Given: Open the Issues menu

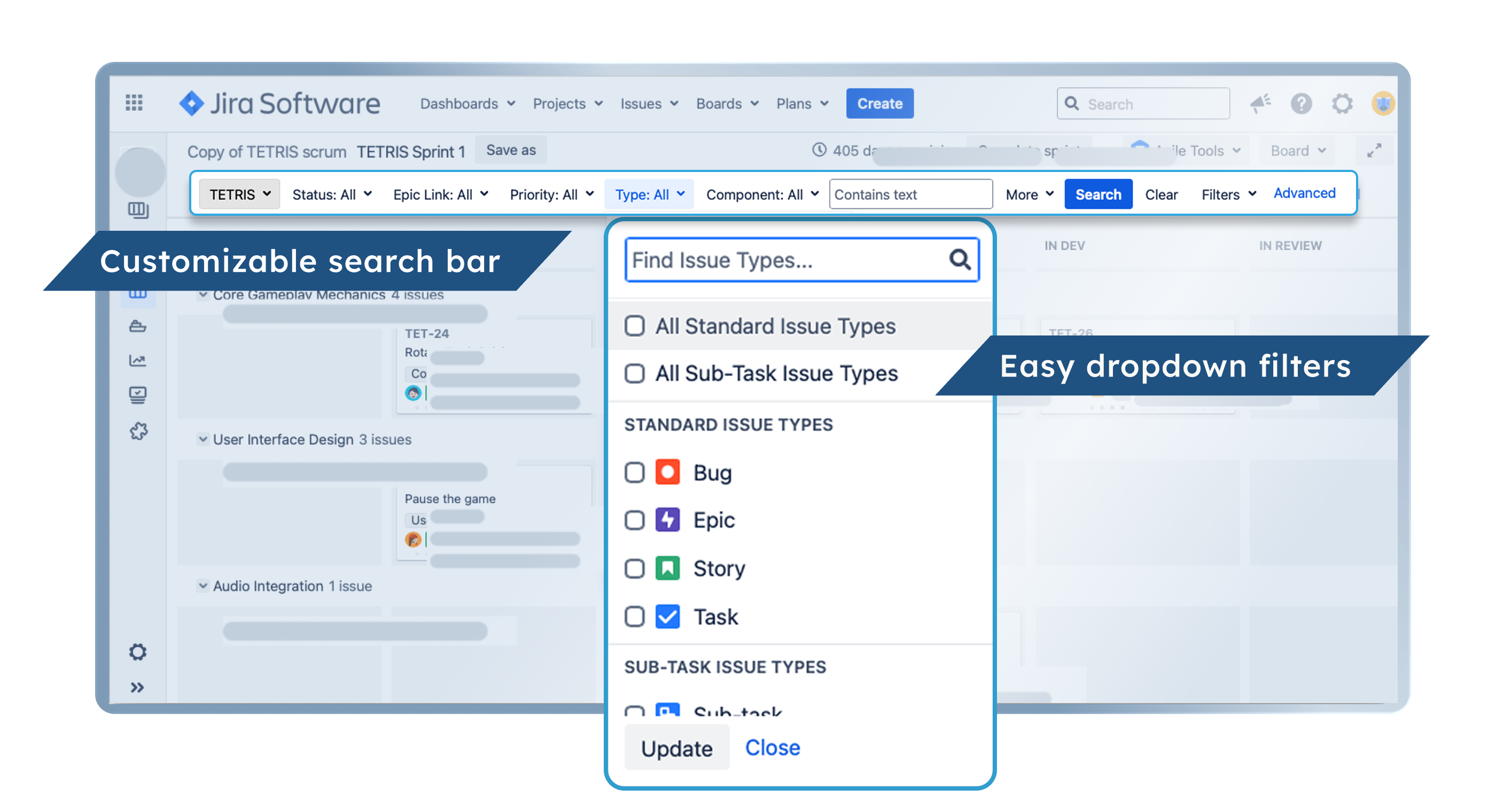Looking at the screenshot, I should [649, 104].
